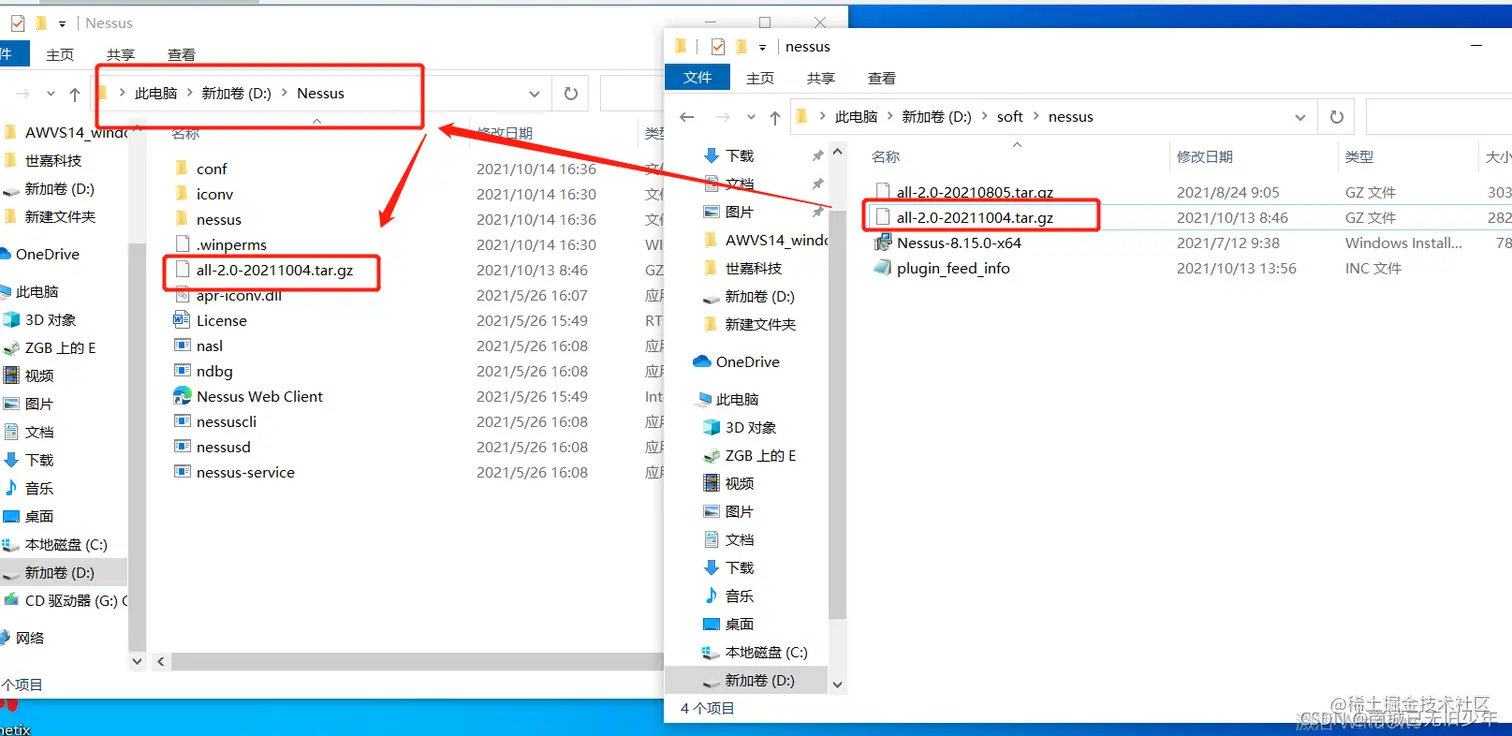1512x736 pixels.
Task: Open 本地磁盘 (C:) in left window sidebar
Action: (65, 545)
